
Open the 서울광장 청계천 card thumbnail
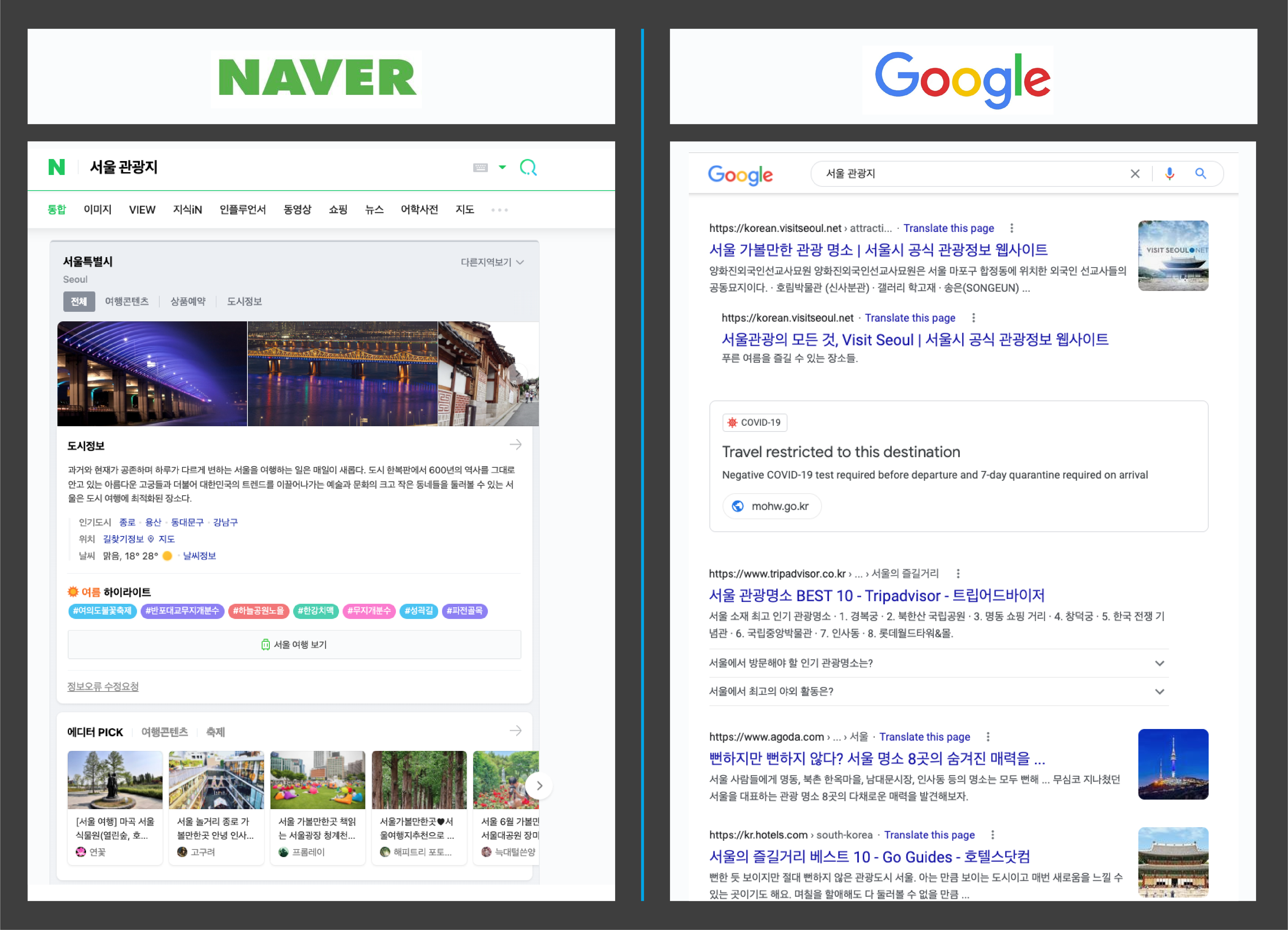pos(317,780)
